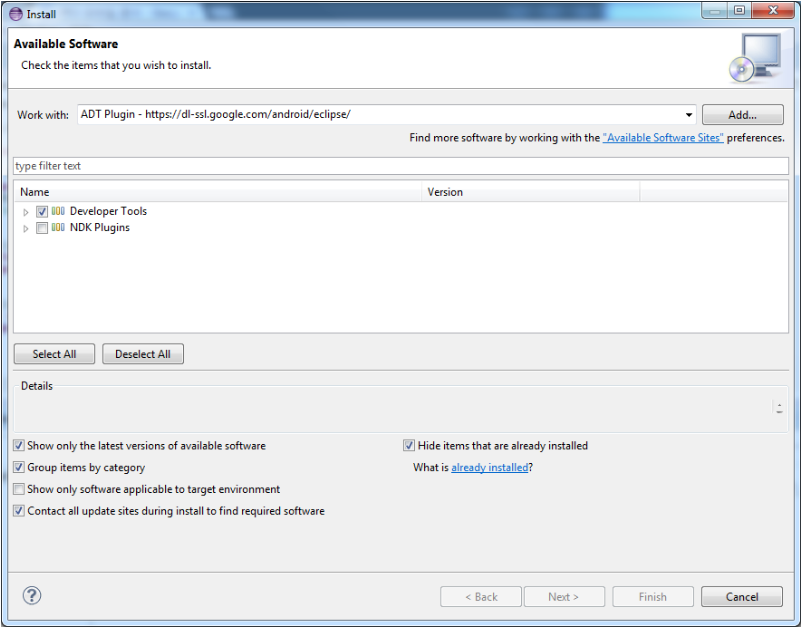Toggle Contact all update sites during install

click(19, 511)
